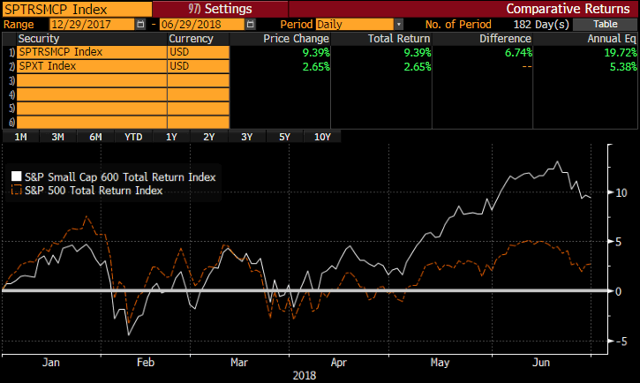Select the SPTRSMCP Index security cell

coord(91,52)
